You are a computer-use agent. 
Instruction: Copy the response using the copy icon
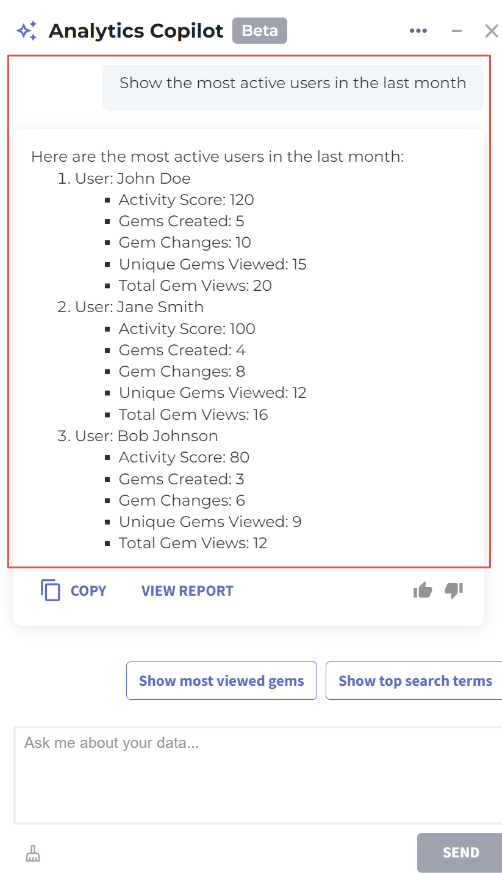tap(50, 590)
